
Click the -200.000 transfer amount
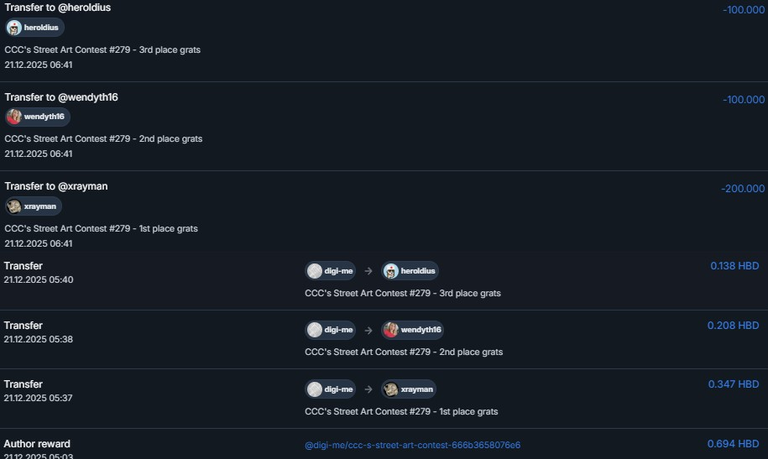[x=742, y=188]
